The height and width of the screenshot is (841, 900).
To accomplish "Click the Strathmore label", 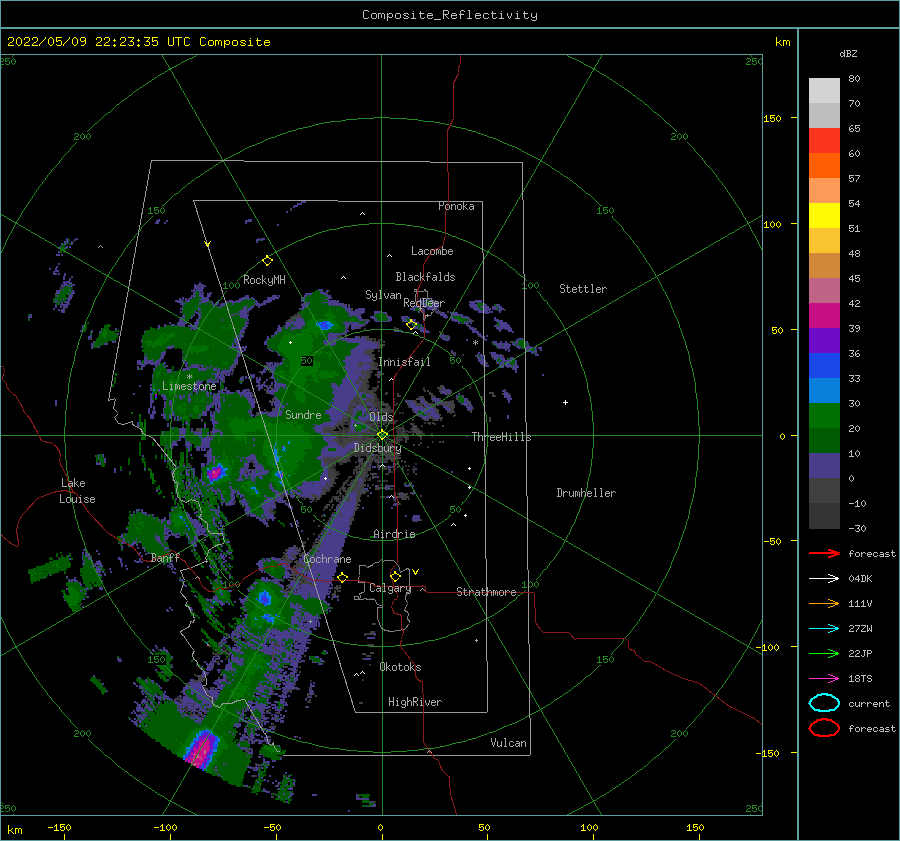I will [x=486, y=592].
